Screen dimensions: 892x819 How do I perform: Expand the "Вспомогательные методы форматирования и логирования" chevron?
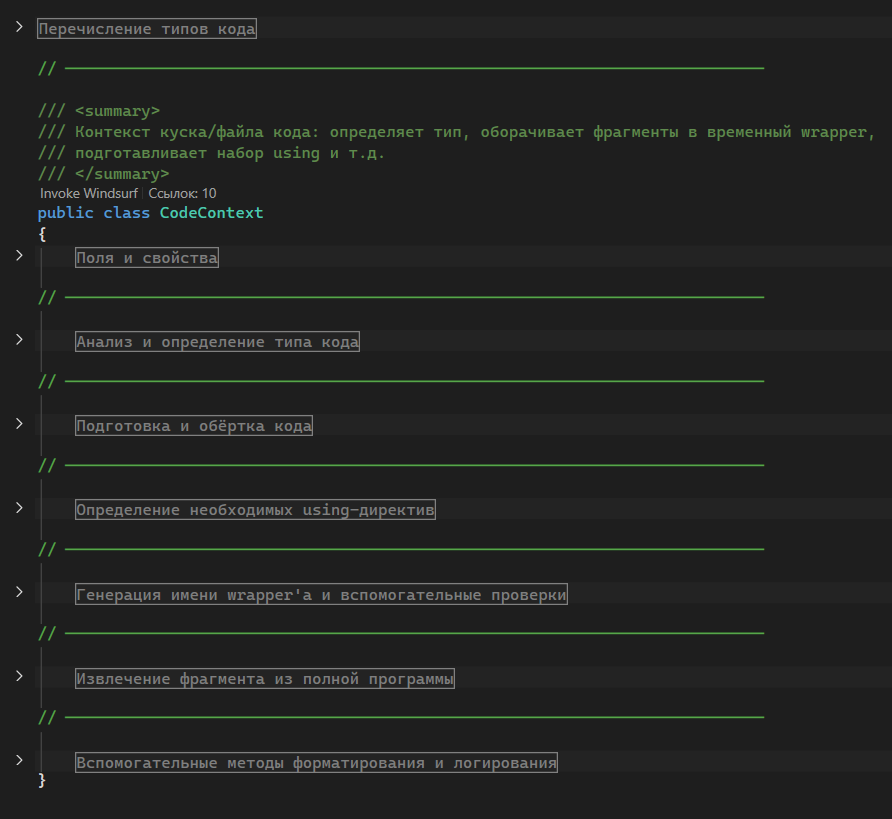(19, 760)
